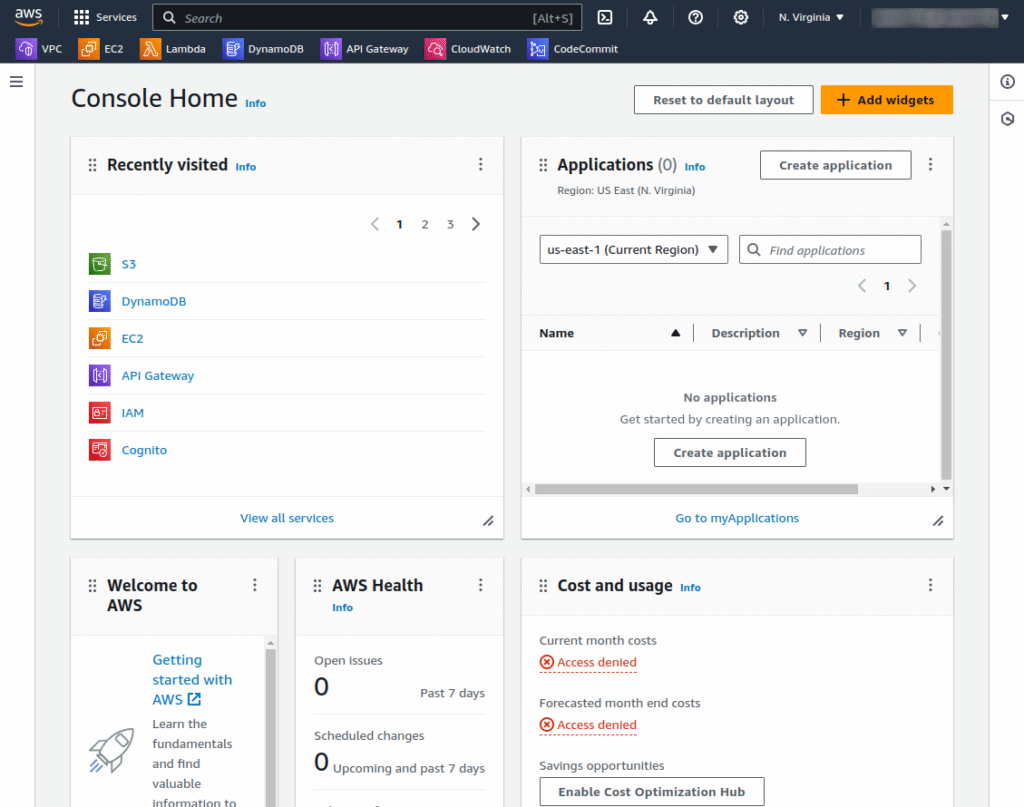Open the account menu dropdown

click(940, 18)
